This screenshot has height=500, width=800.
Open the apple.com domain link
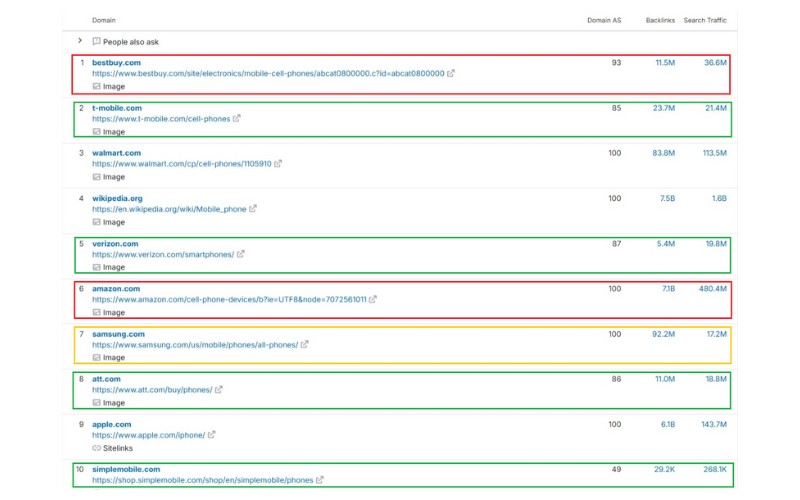point(111,424)
